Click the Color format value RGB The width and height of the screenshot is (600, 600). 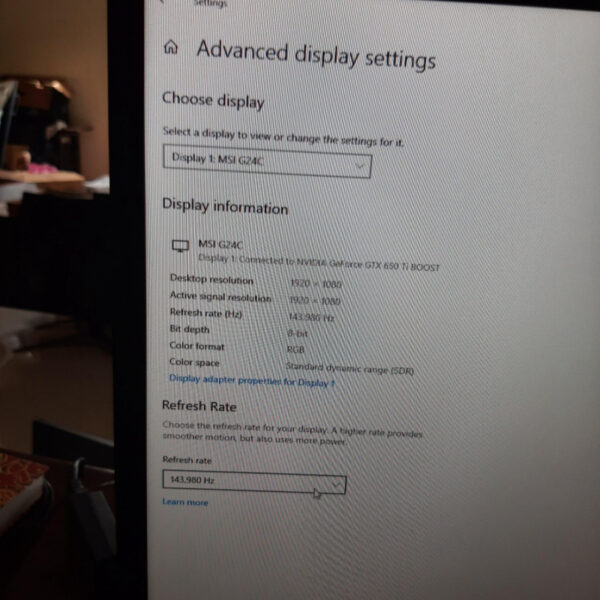(x=296, y=349)
